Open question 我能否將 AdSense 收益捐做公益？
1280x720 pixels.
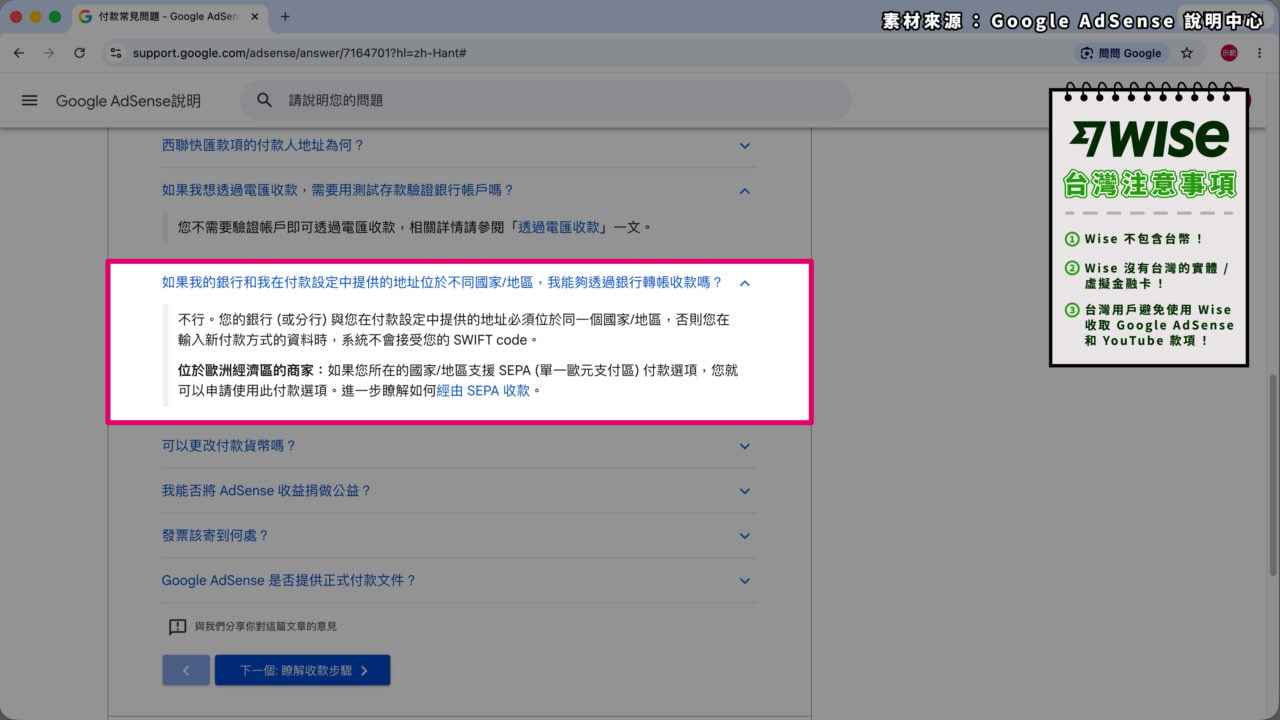click(x=267, y=491)
